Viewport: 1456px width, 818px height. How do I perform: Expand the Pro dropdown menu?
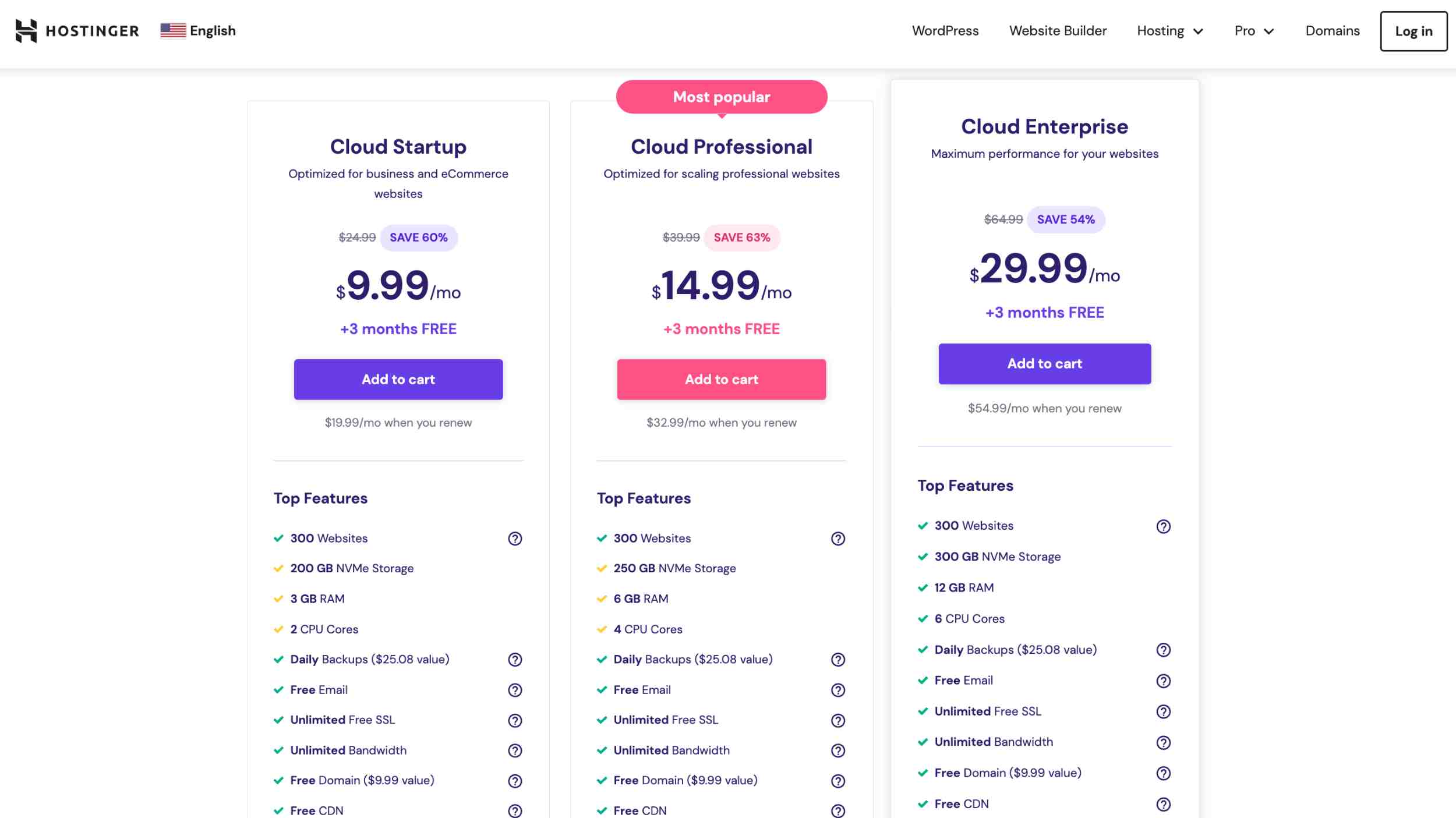(1254, 31)
